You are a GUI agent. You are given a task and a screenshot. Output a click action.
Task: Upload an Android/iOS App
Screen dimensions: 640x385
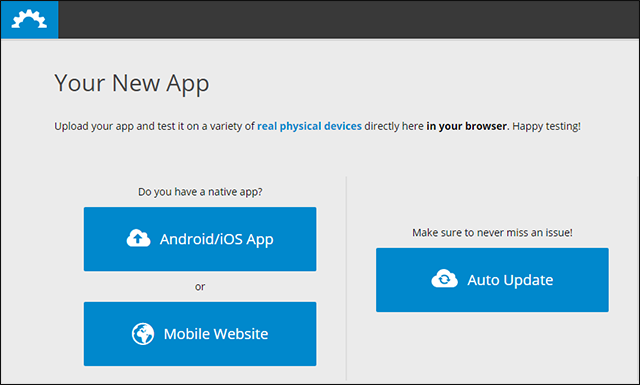(x=200, y=239)
